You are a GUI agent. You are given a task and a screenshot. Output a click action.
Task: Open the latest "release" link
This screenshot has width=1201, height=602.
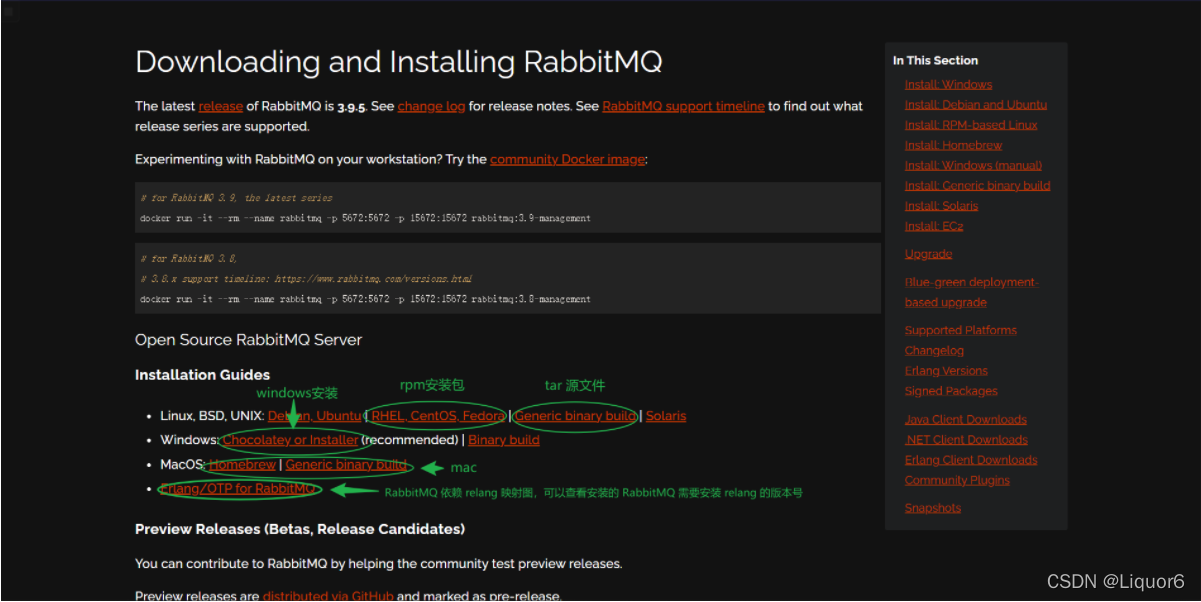click(x=220, y=106)
